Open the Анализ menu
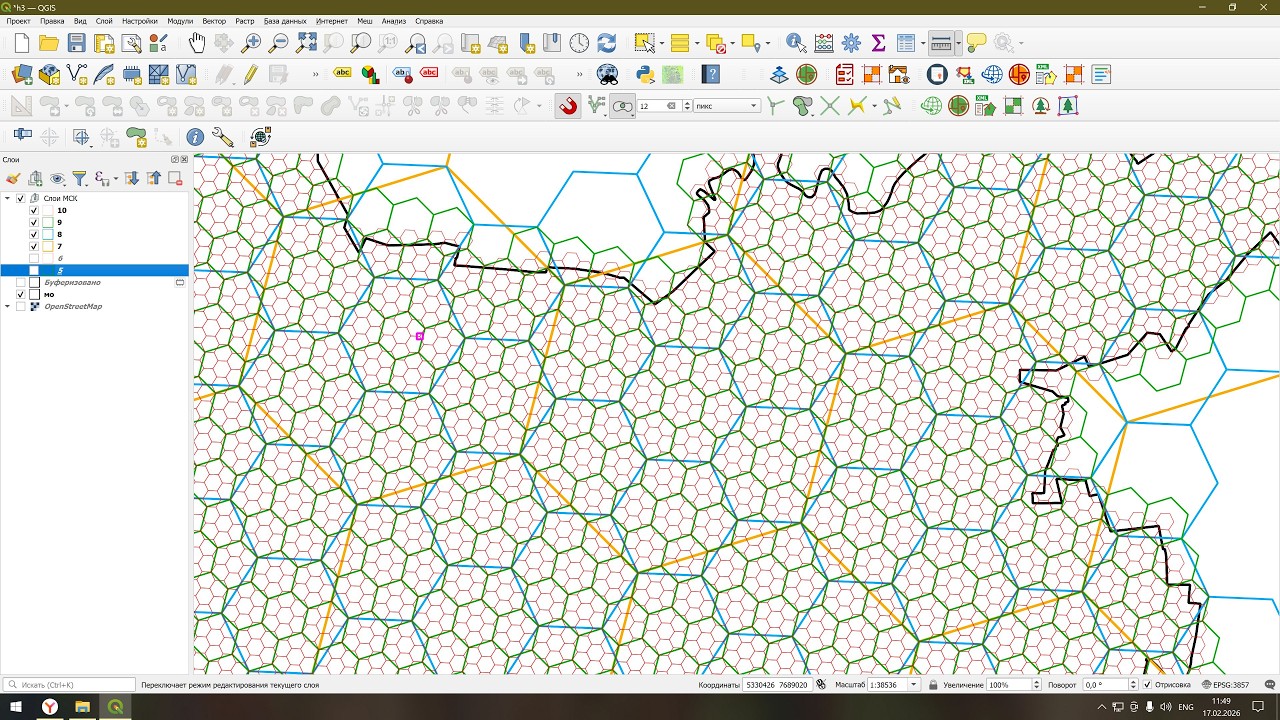This screenshot has width=1280, height=720. point(394,21)
